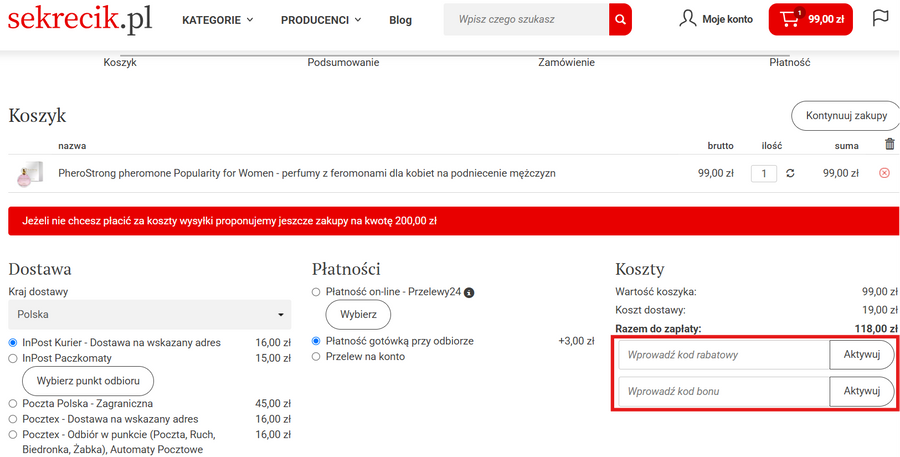Click the Przelewy24 info icon
This screenshot has width=900, height=457.
[x=469, y=293]
